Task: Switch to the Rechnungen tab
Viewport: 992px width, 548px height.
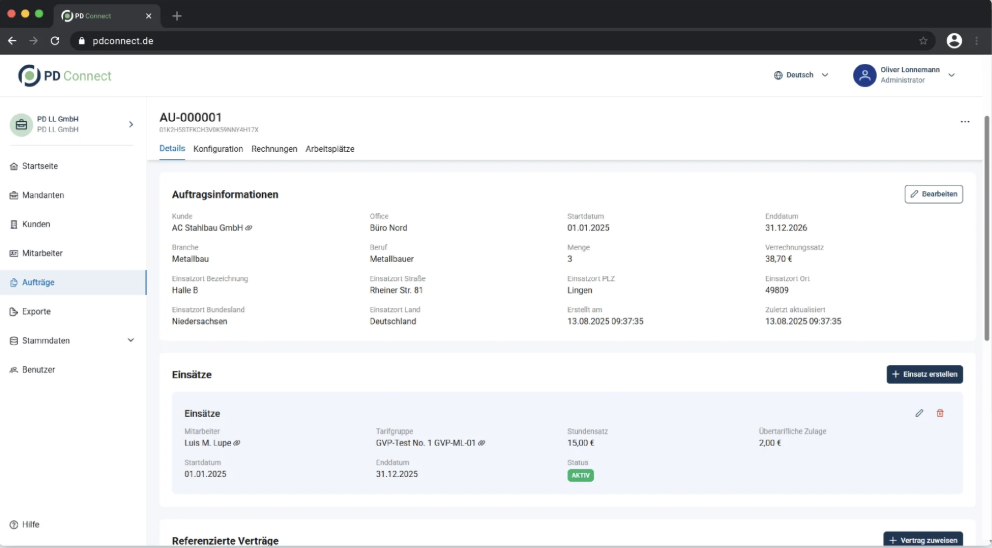Action: pyautogui.click(x=274, y=149)
